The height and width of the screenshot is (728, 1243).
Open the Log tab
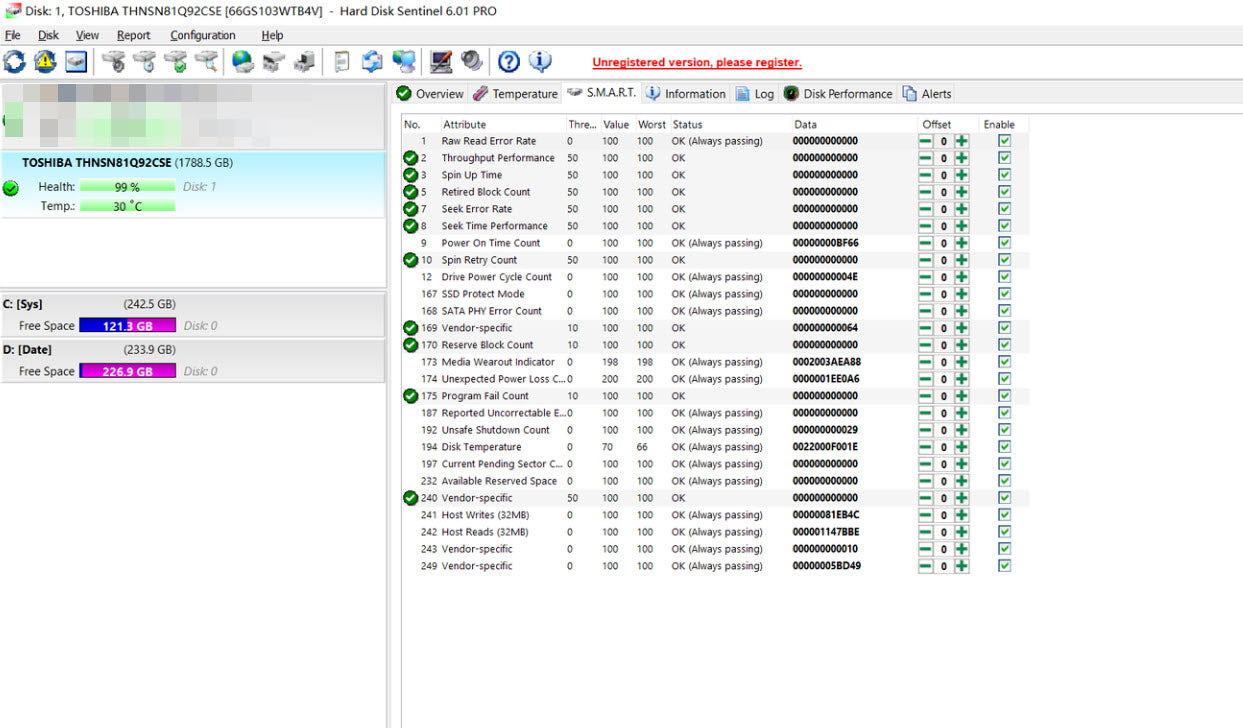point(755,93)
